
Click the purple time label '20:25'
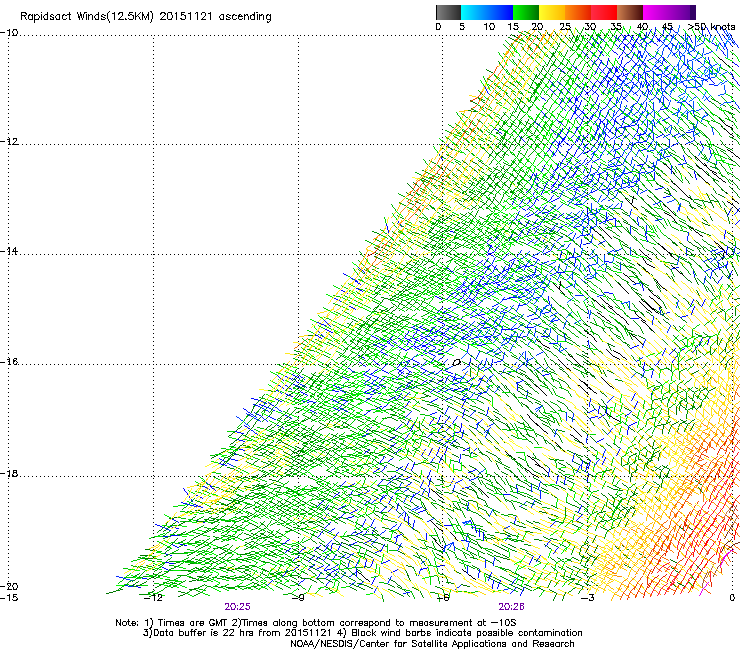click(x=237, y=607)
